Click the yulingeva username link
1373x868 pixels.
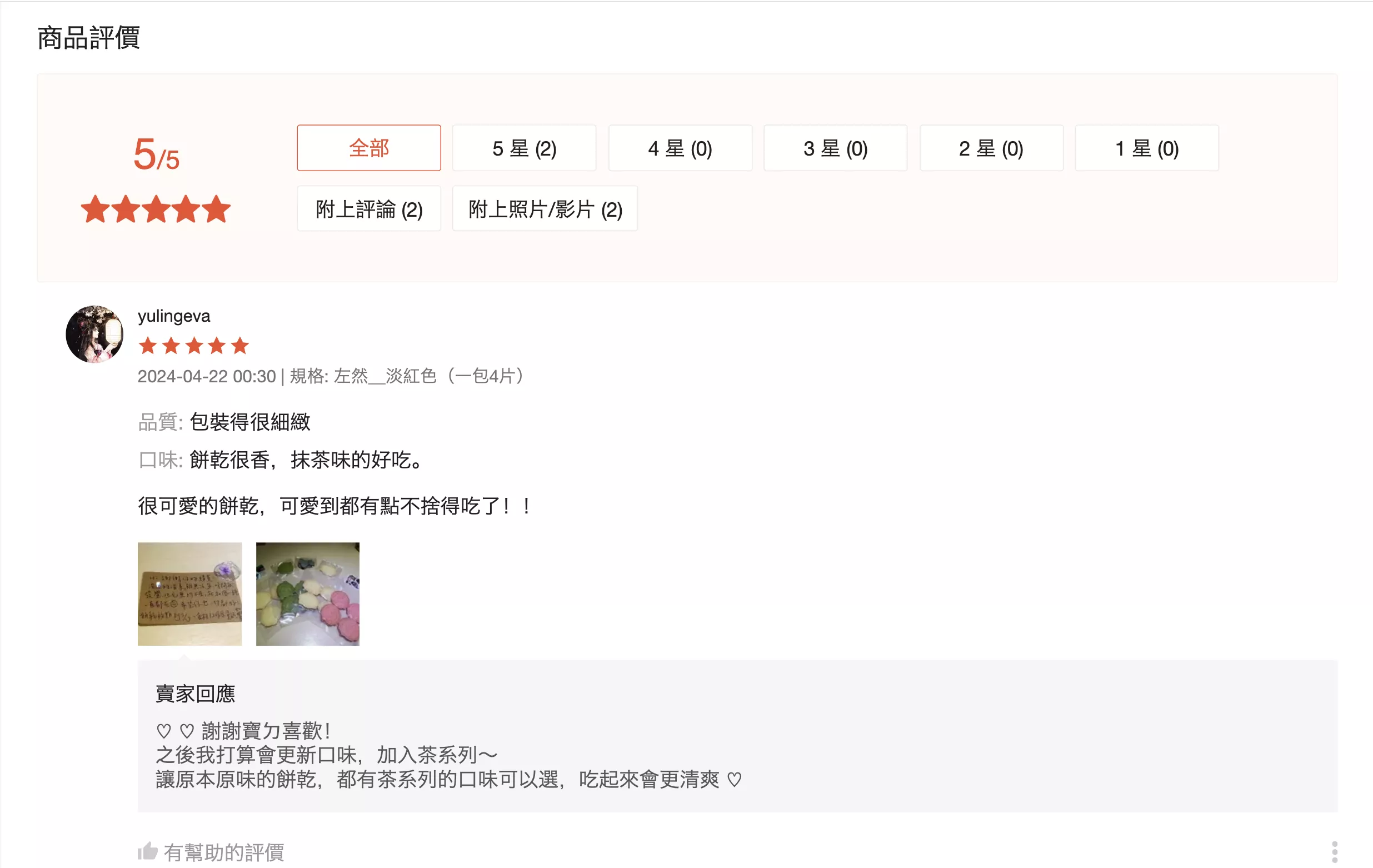click(x=174, y=316)
